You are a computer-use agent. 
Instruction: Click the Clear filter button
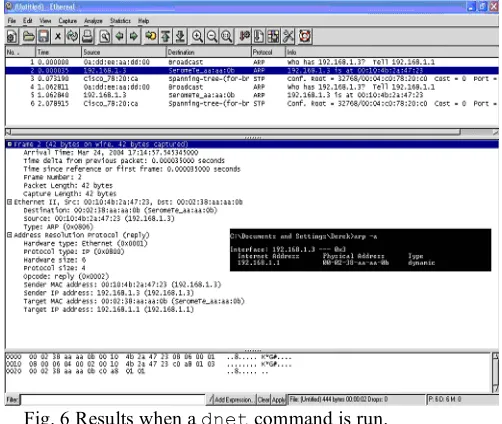click(263, 399)
